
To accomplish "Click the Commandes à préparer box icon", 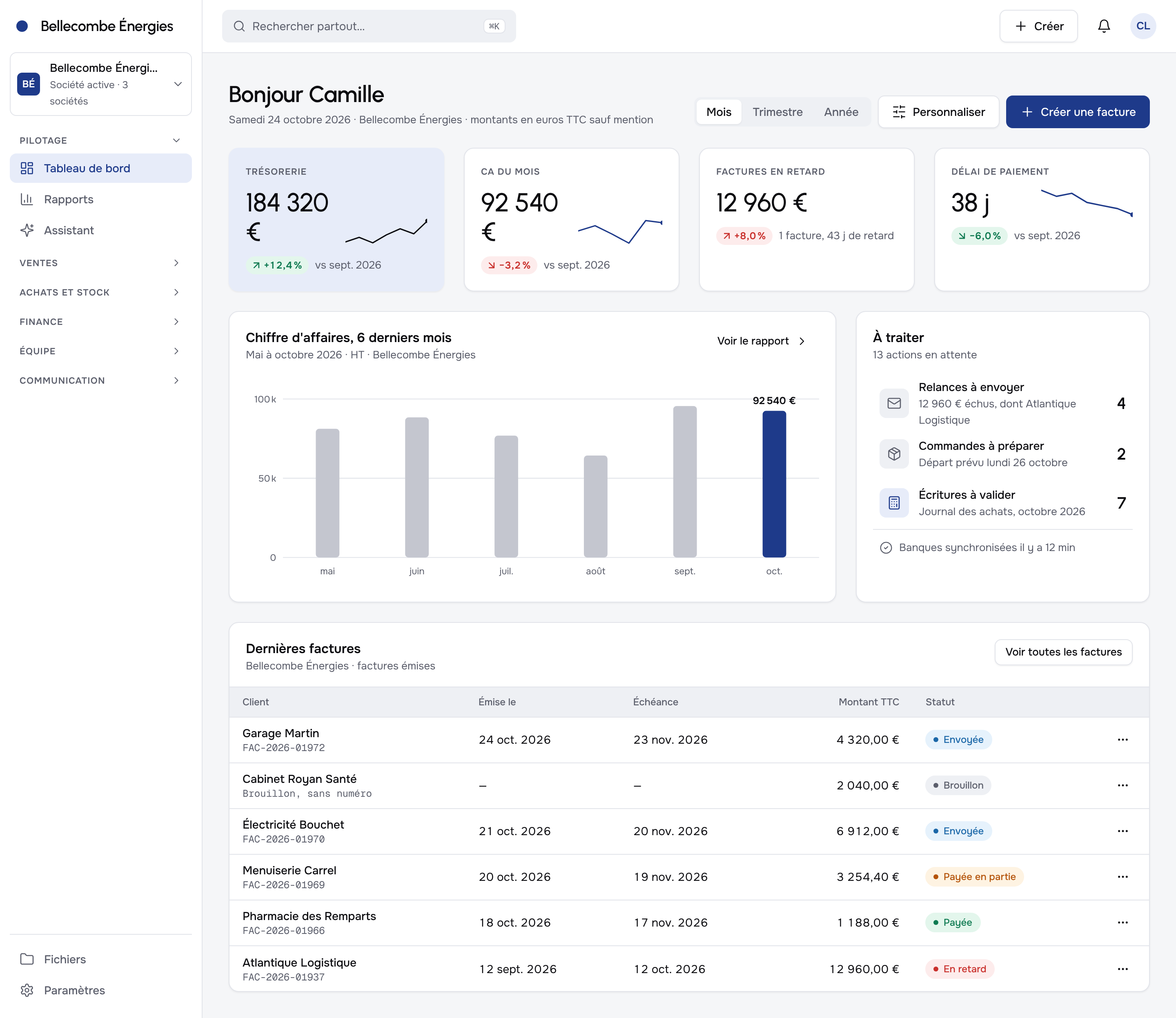I will pyautogui.click(x=893, y=454).
